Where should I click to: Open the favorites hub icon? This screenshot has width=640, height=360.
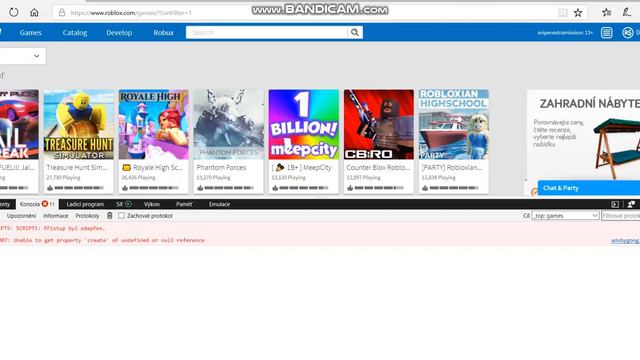click(607, 13)
